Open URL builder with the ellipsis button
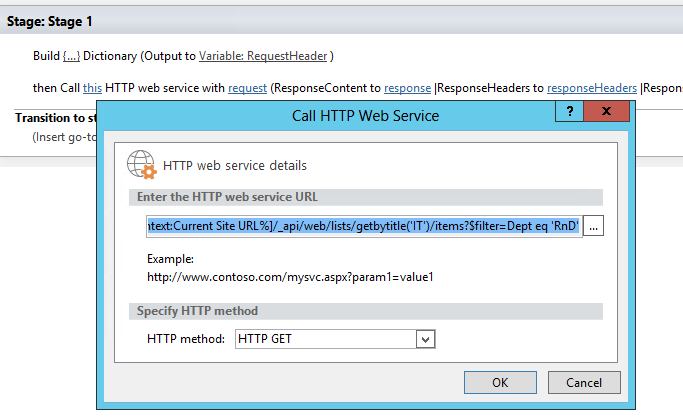The image size is (683, 417). point(594,227)
